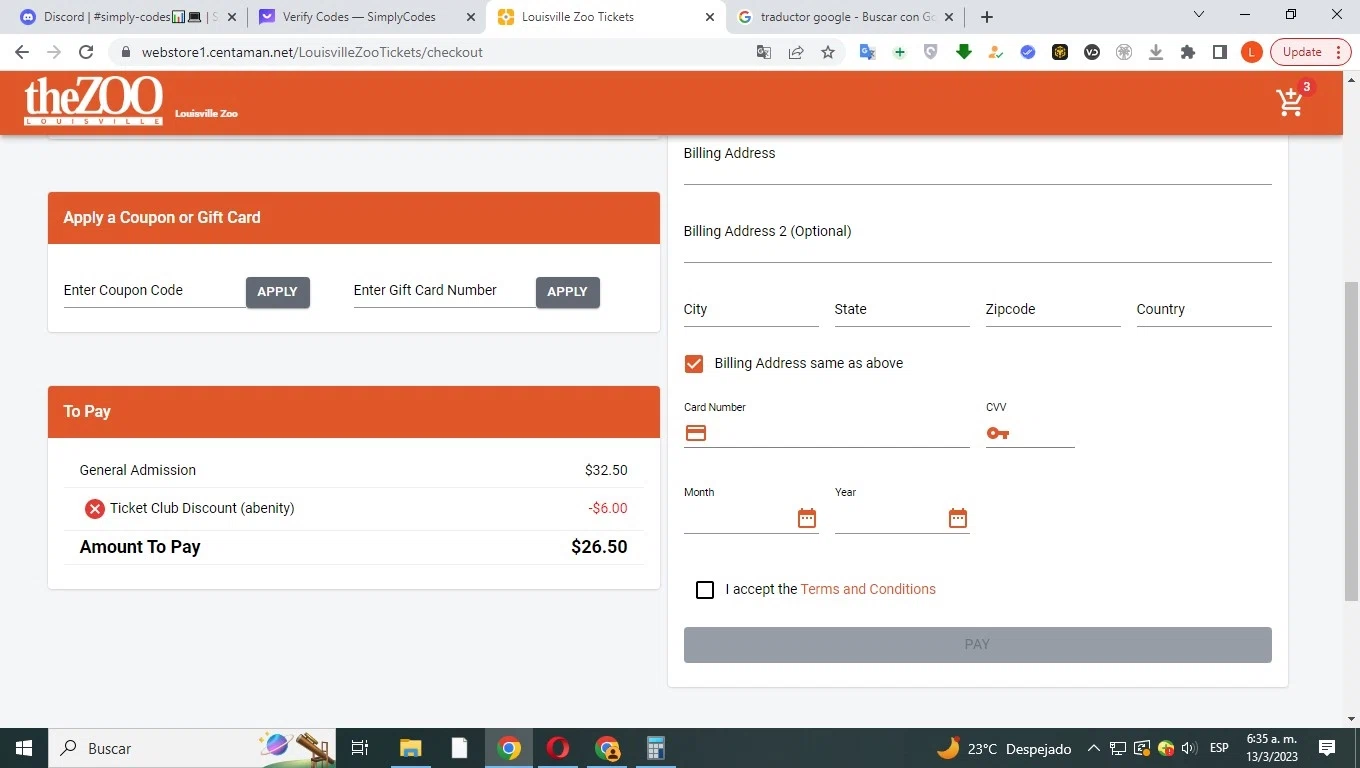Toggle the browser side panel

coord(1220,52)
